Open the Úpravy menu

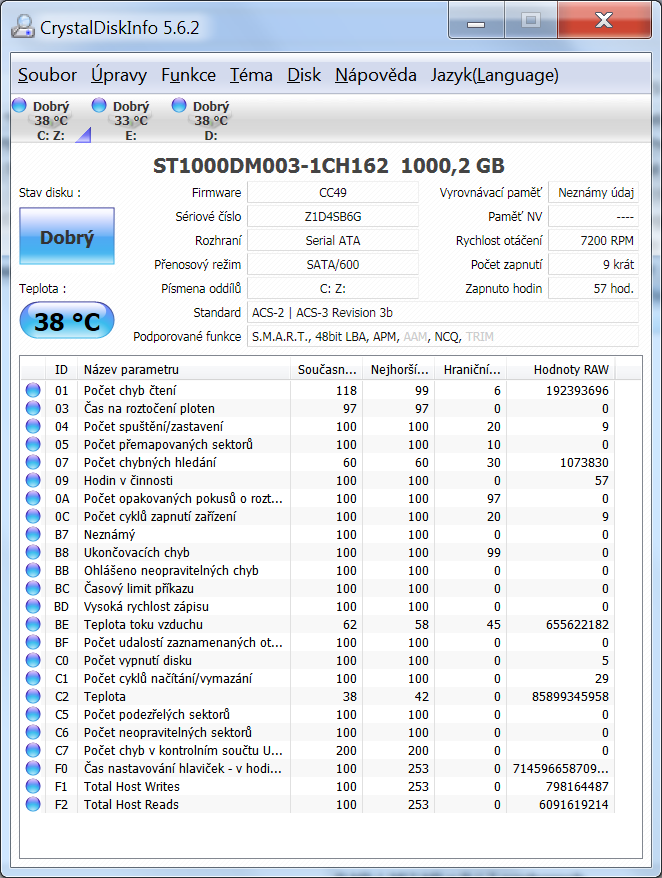click(119, 75)
